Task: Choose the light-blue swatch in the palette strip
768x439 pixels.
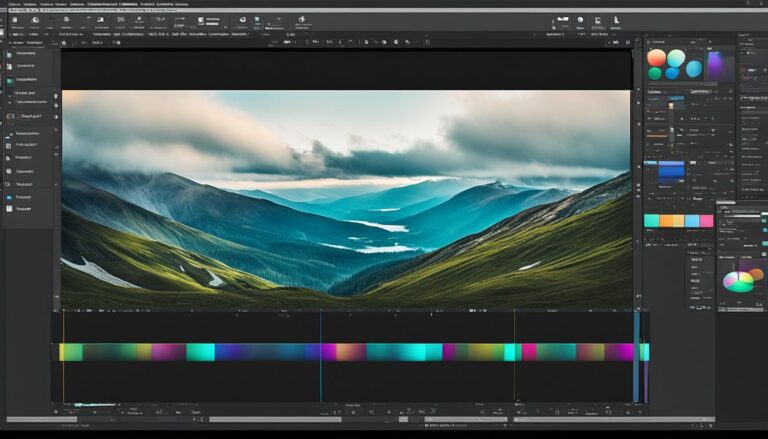Action: point(692,221)
